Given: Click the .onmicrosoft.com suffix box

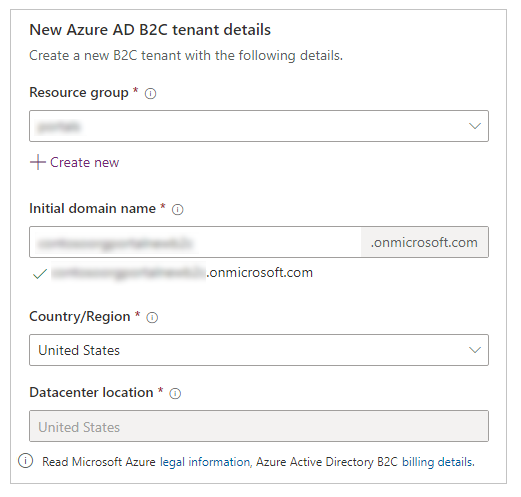Looking at the screenshot, I should pos(425,242).
